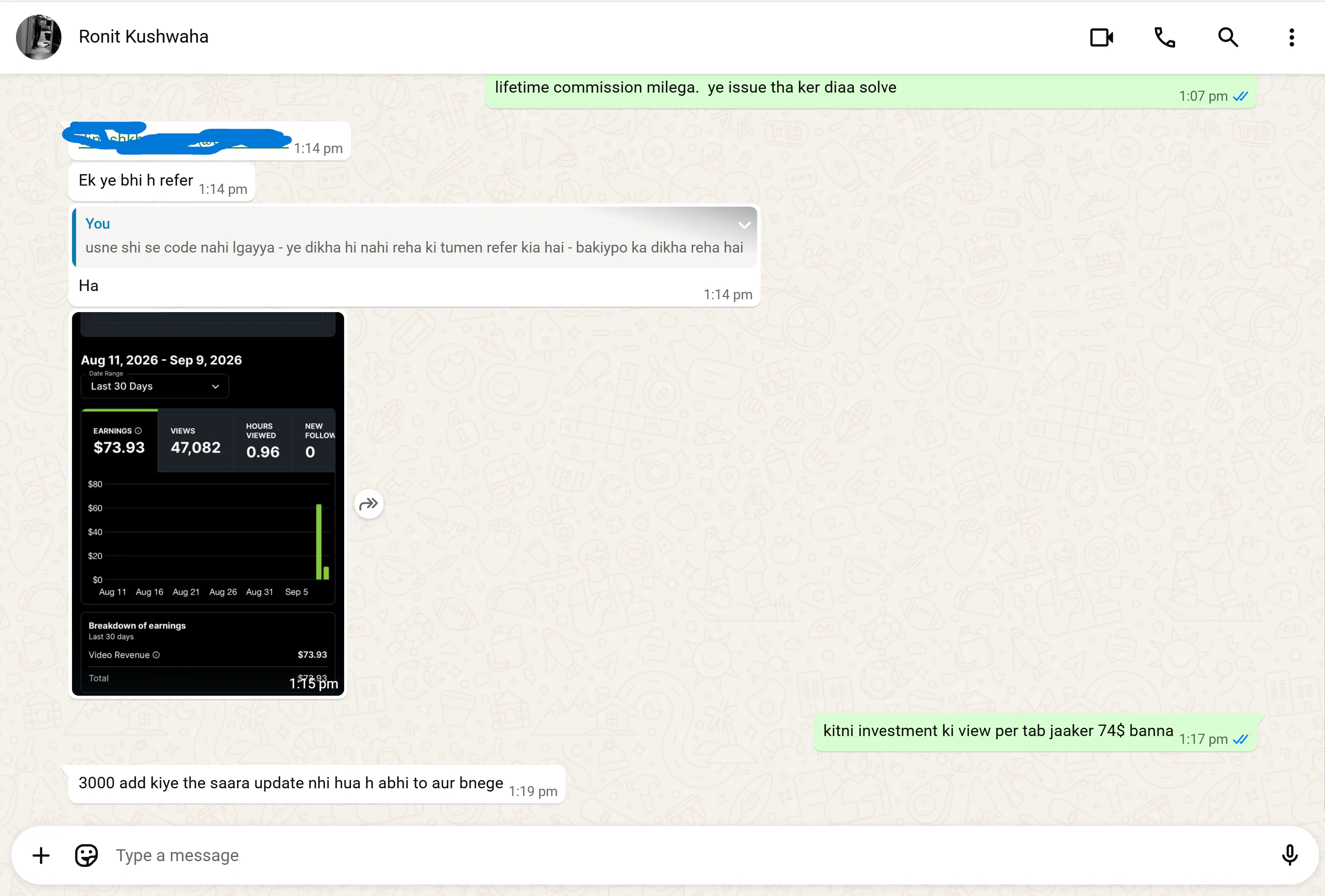
Task: Open the earnings dashboard image thumbnail
Action: (208, 504)
